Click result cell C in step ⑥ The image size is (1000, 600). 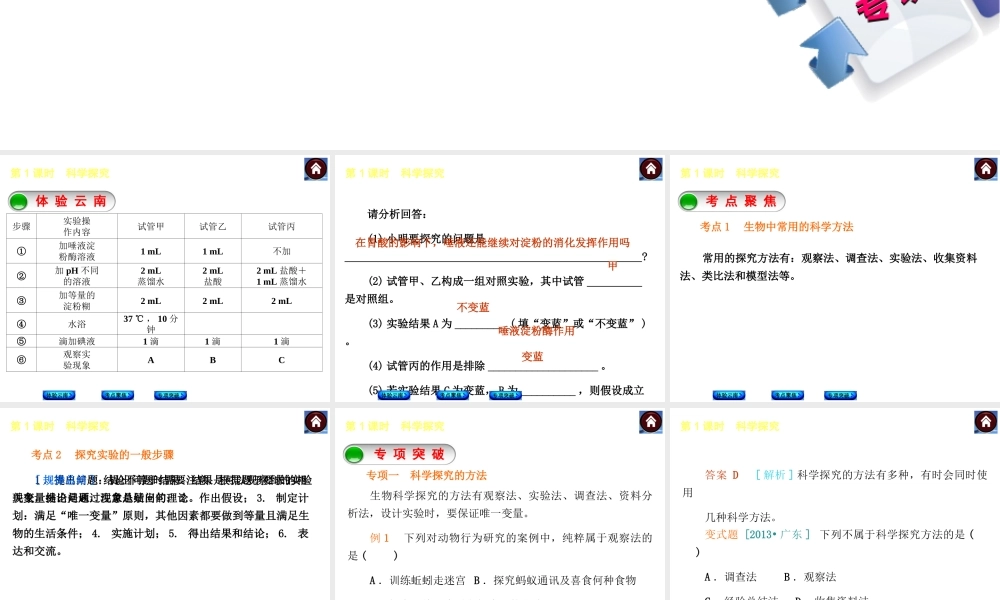click(x=282, y=360)
